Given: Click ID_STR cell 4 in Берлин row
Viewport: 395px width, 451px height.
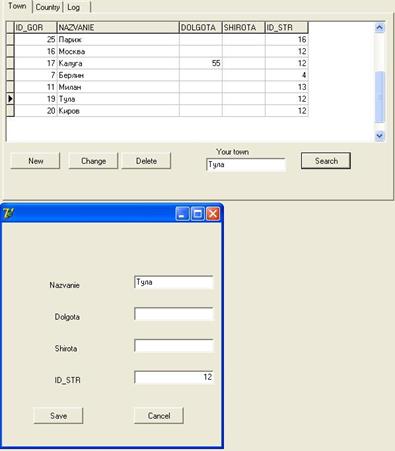Looking at the screenshot, I should [287, 75].
